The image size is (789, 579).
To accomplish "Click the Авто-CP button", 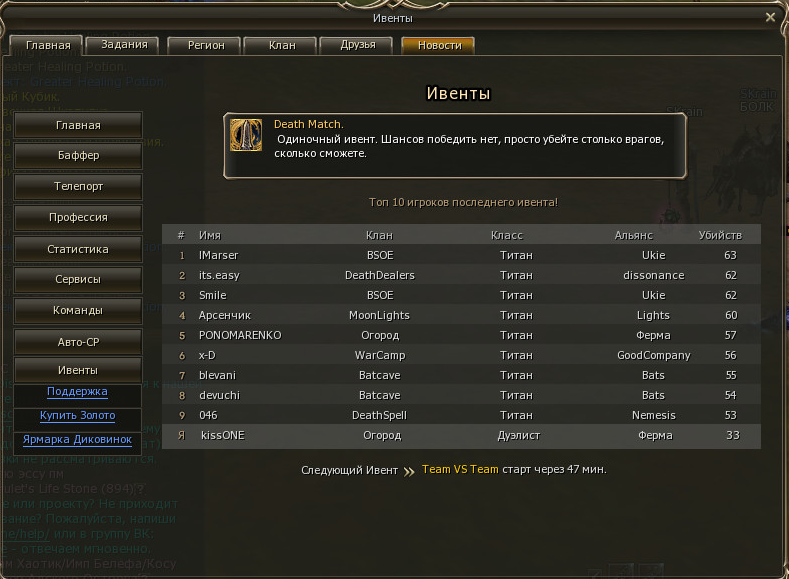I will pos(78,342).
